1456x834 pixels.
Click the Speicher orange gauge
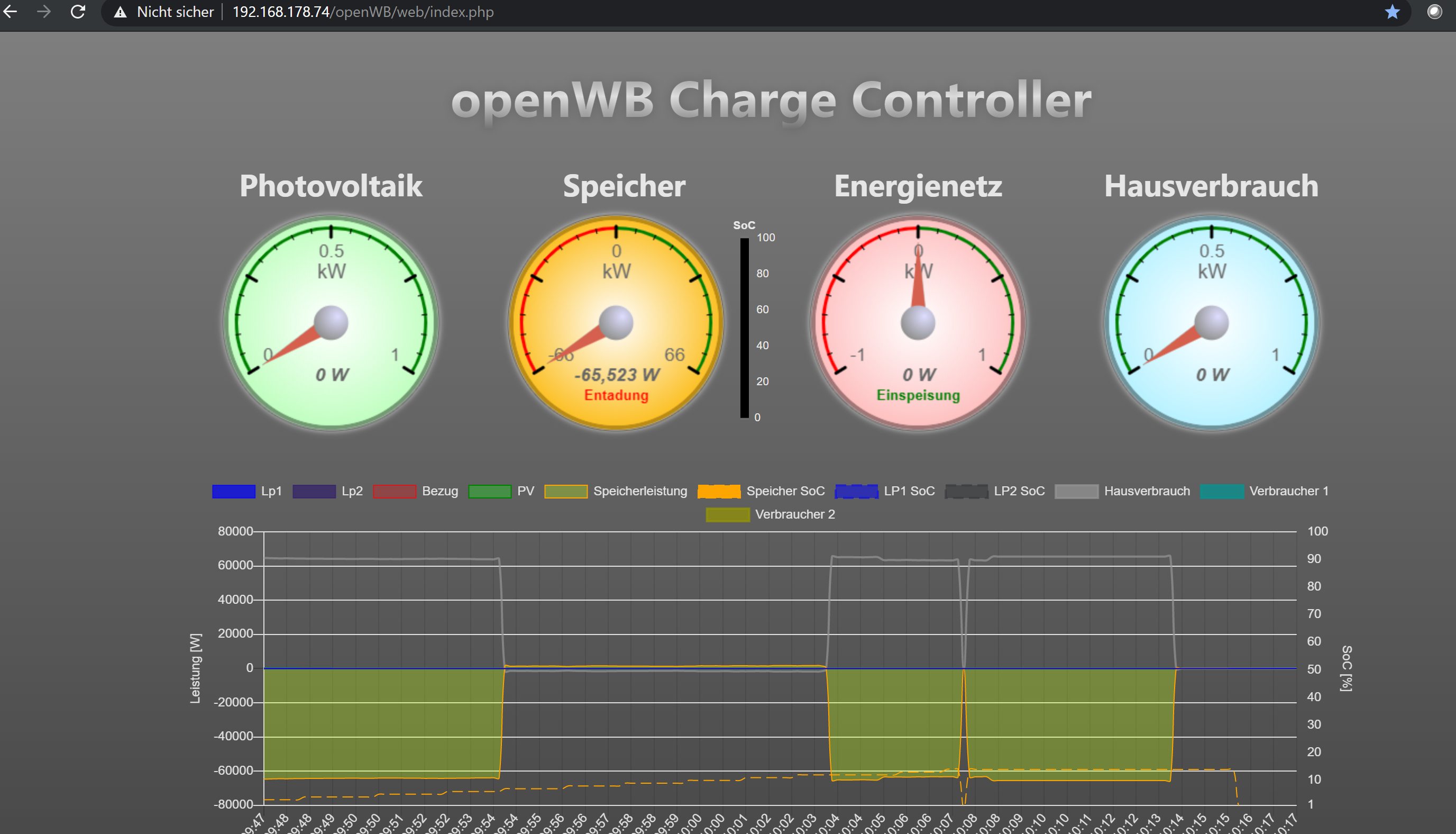pyautogui.click(x=616, y=322)
